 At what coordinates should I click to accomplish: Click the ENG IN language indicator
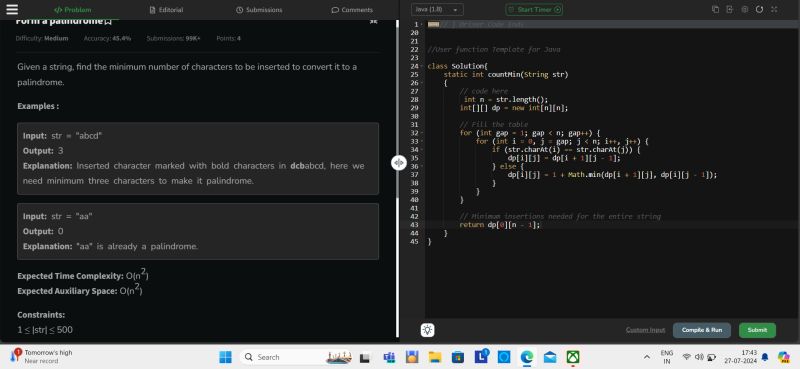pos(666,357)
